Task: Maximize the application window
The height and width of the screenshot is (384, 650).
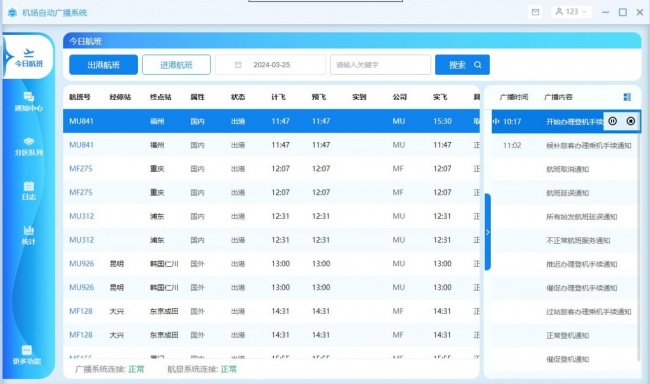Action: pos(623,12)
